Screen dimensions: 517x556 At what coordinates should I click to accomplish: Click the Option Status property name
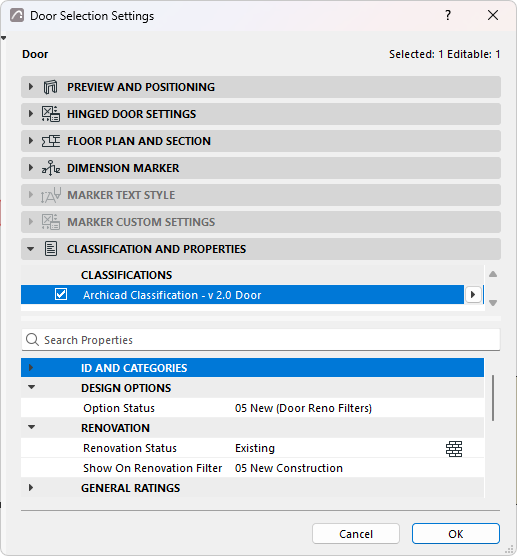pos(119,408)
